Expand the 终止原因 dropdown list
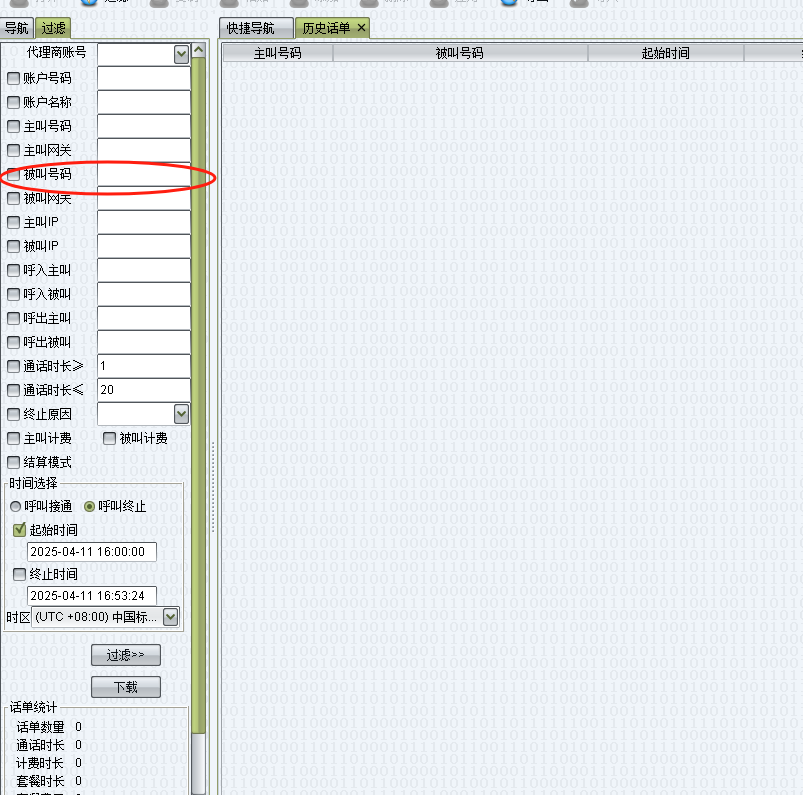The width and height of the screenshot is (803, 795). click(181, 413)
